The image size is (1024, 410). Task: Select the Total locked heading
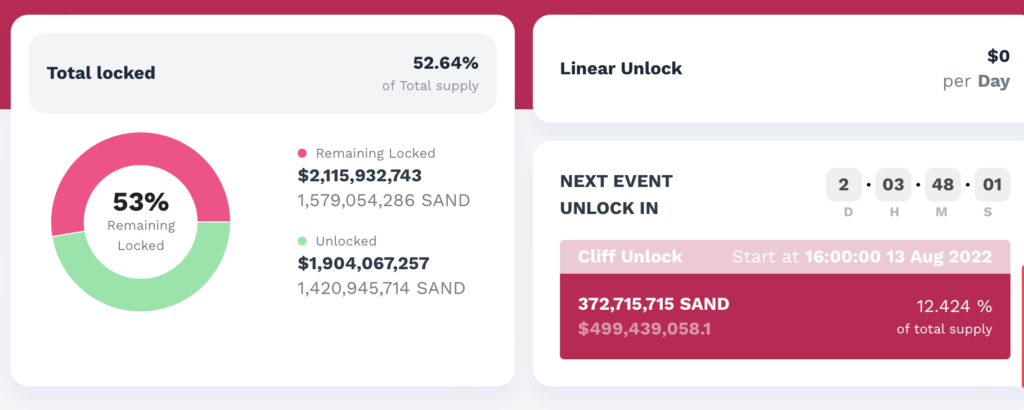[101, 73]
